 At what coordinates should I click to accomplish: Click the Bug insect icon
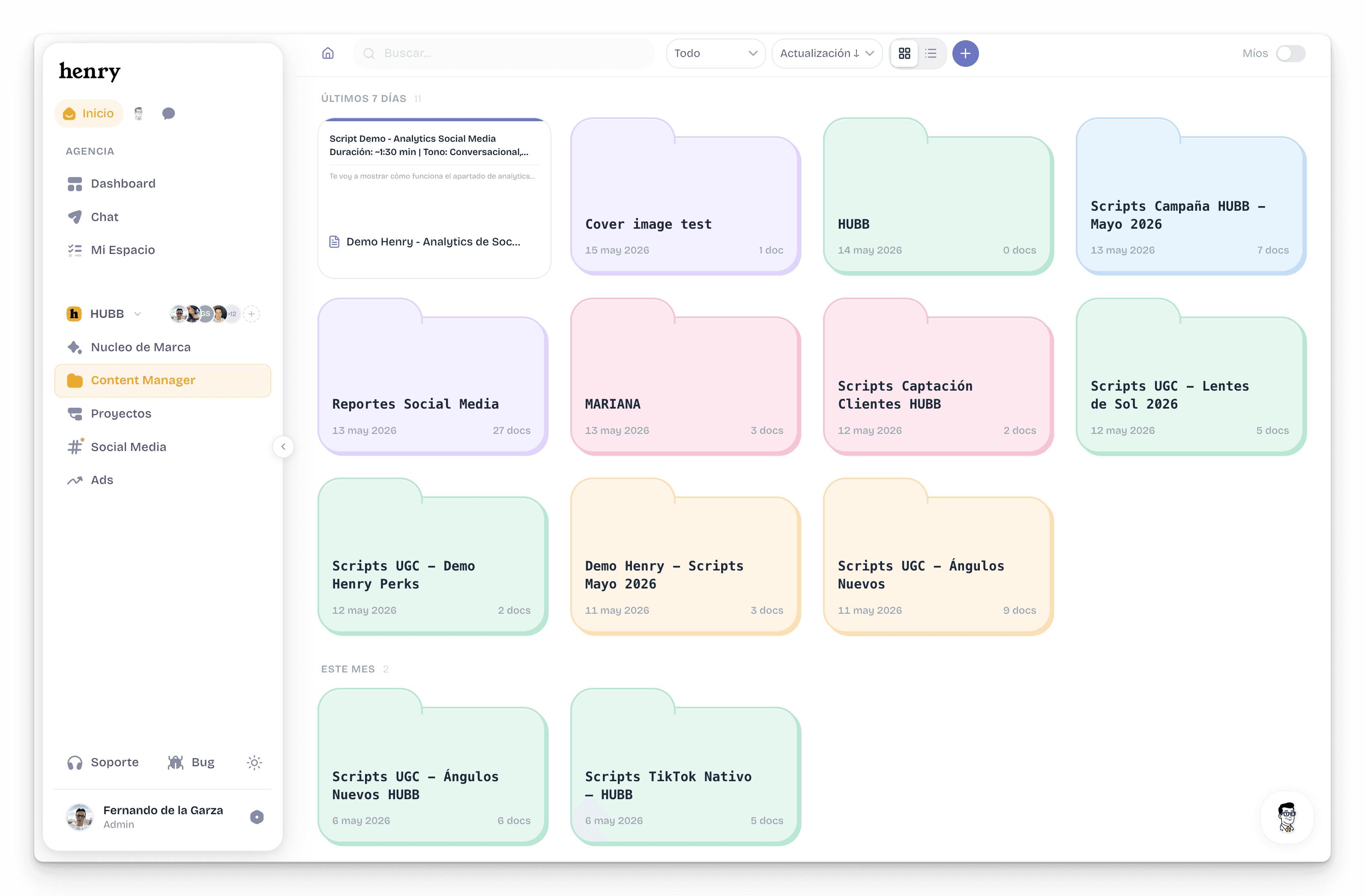(x=176, y=762)
